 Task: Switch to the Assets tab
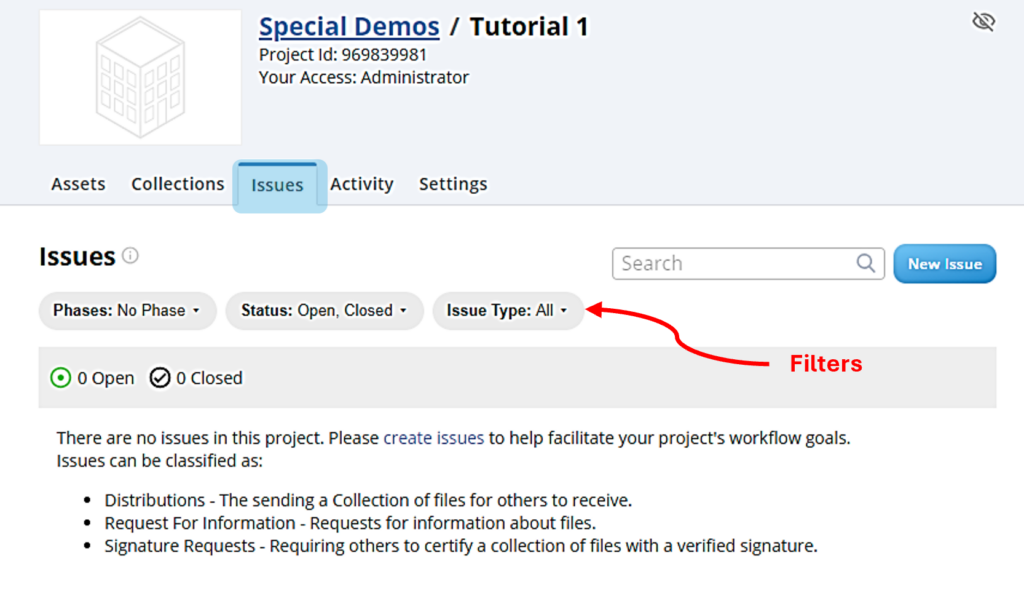click(78, 184)
